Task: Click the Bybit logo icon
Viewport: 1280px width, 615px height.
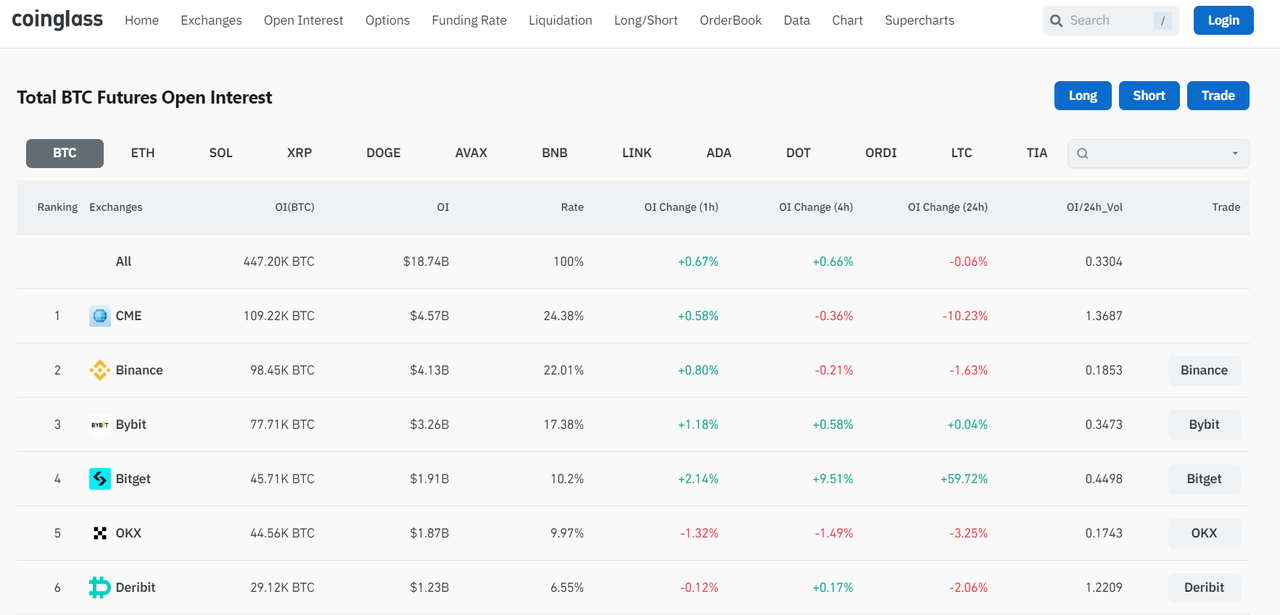Action: click(100, 424)
